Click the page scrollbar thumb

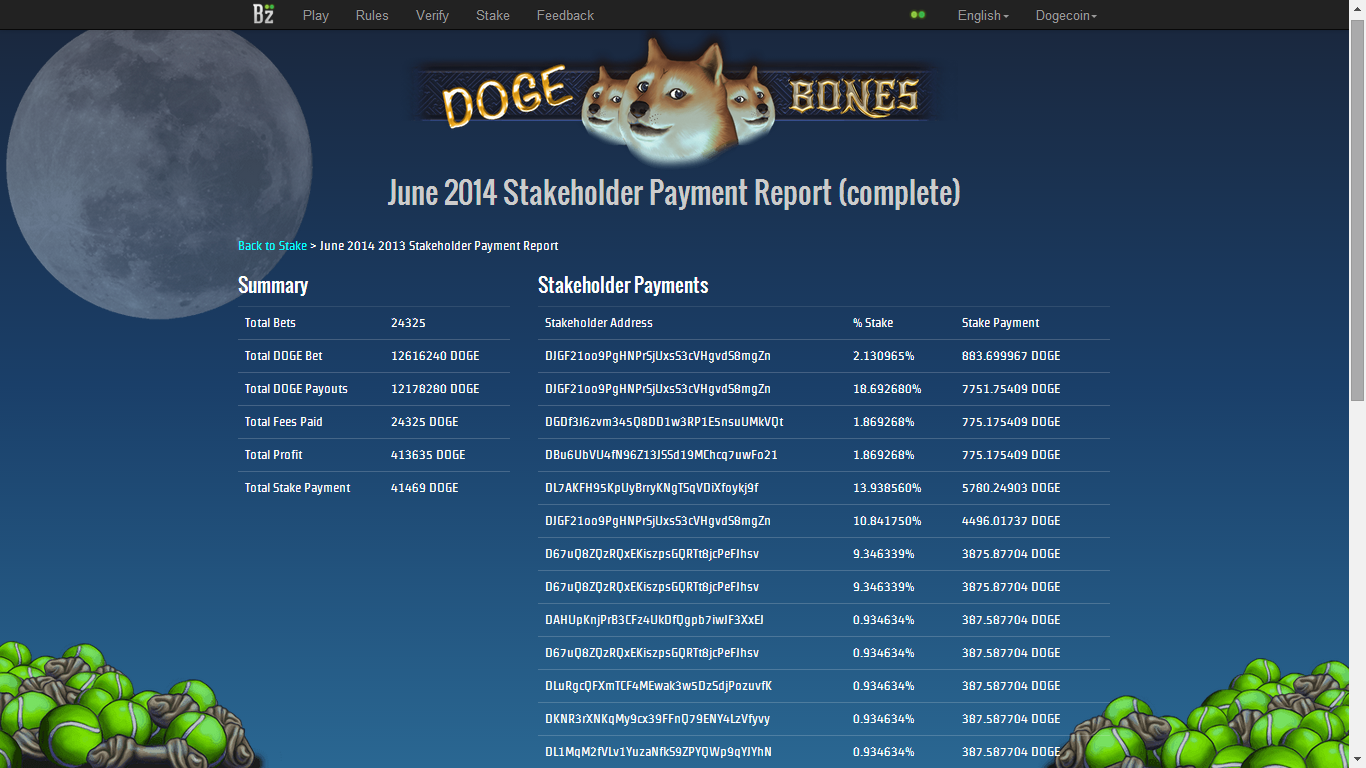click(1357, 210)
